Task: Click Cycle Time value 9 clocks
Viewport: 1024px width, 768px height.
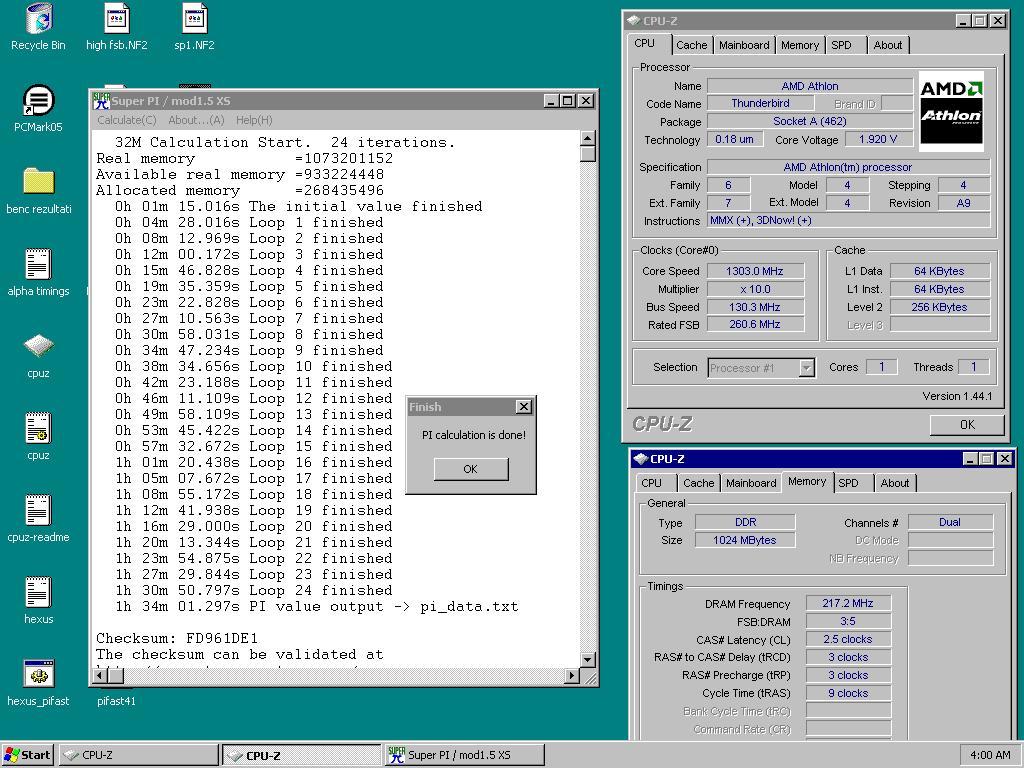Action: tap(848, 694)
